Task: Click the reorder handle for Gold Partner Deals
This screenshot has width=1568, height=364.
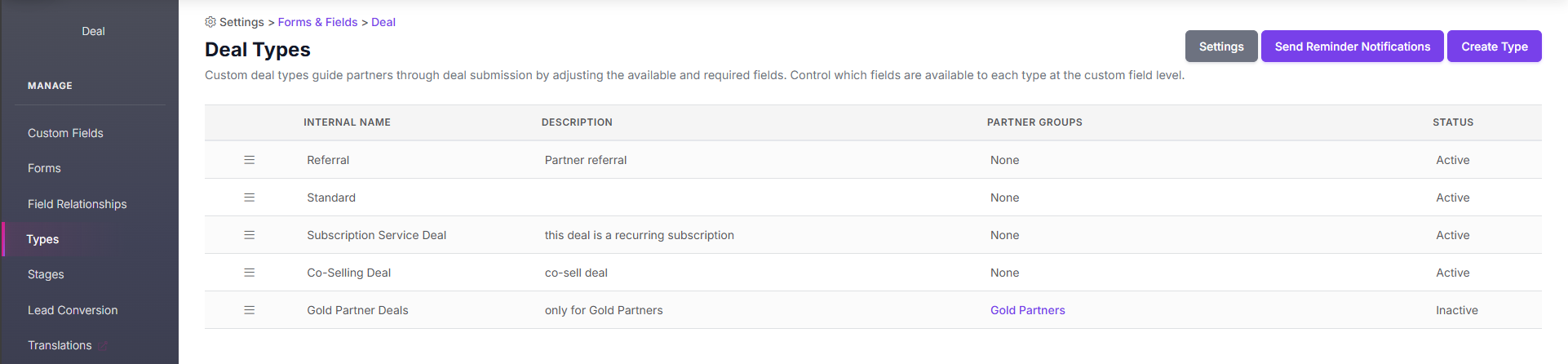Action: (x=250, y=310)
